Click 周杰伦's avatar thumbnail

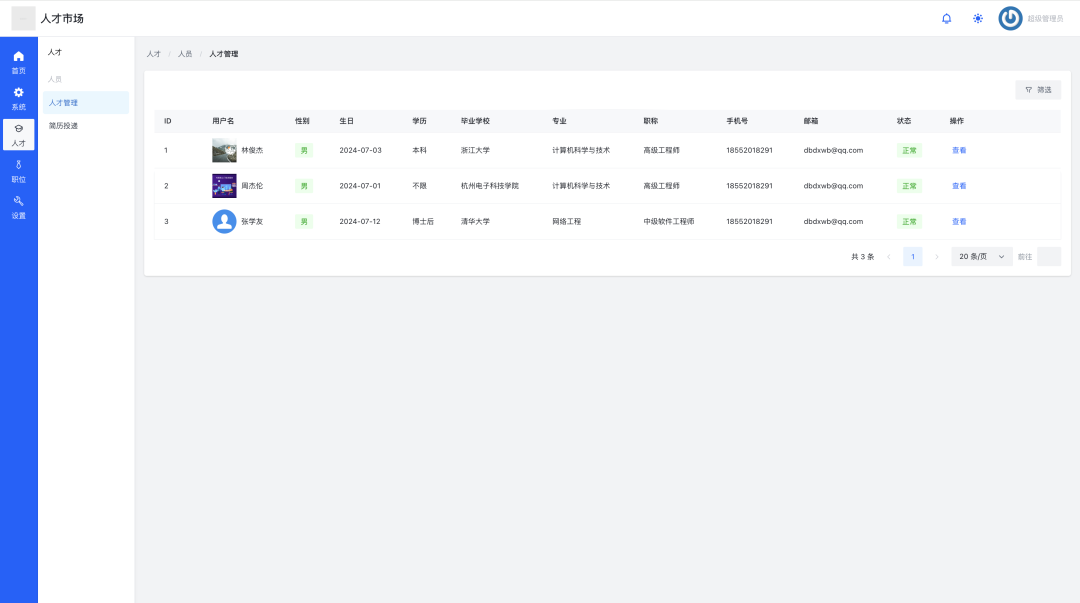[224, 186]
